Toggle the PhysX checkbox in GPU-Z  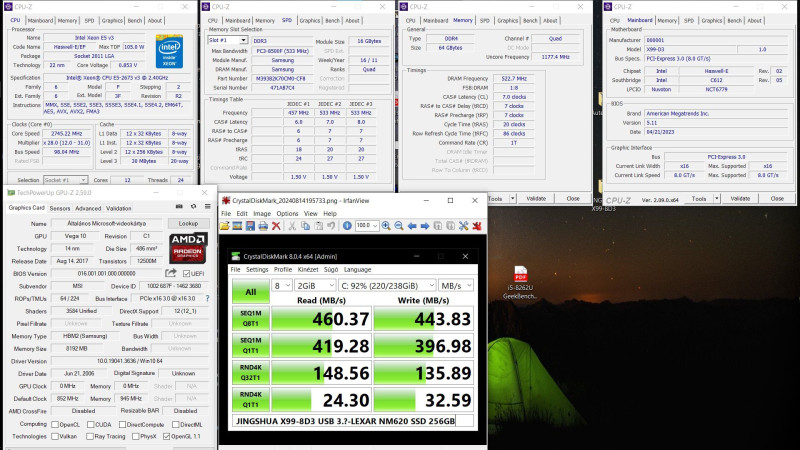[136, 436]
